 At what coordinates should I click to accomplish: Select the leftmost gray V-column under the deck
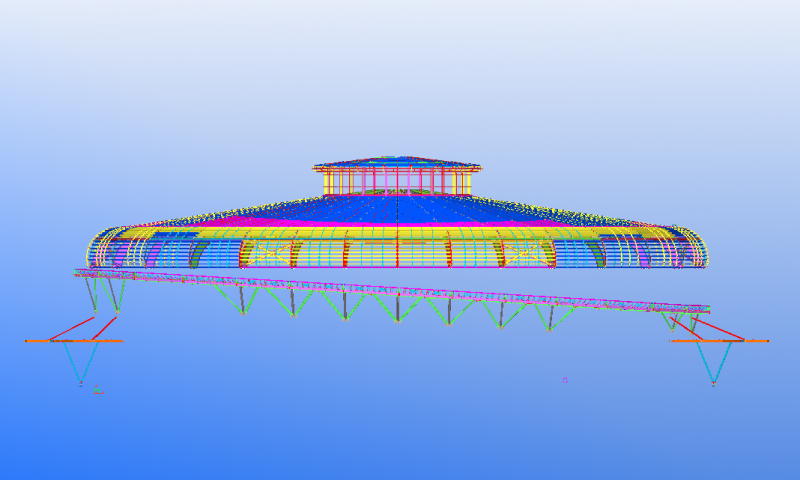93,294
